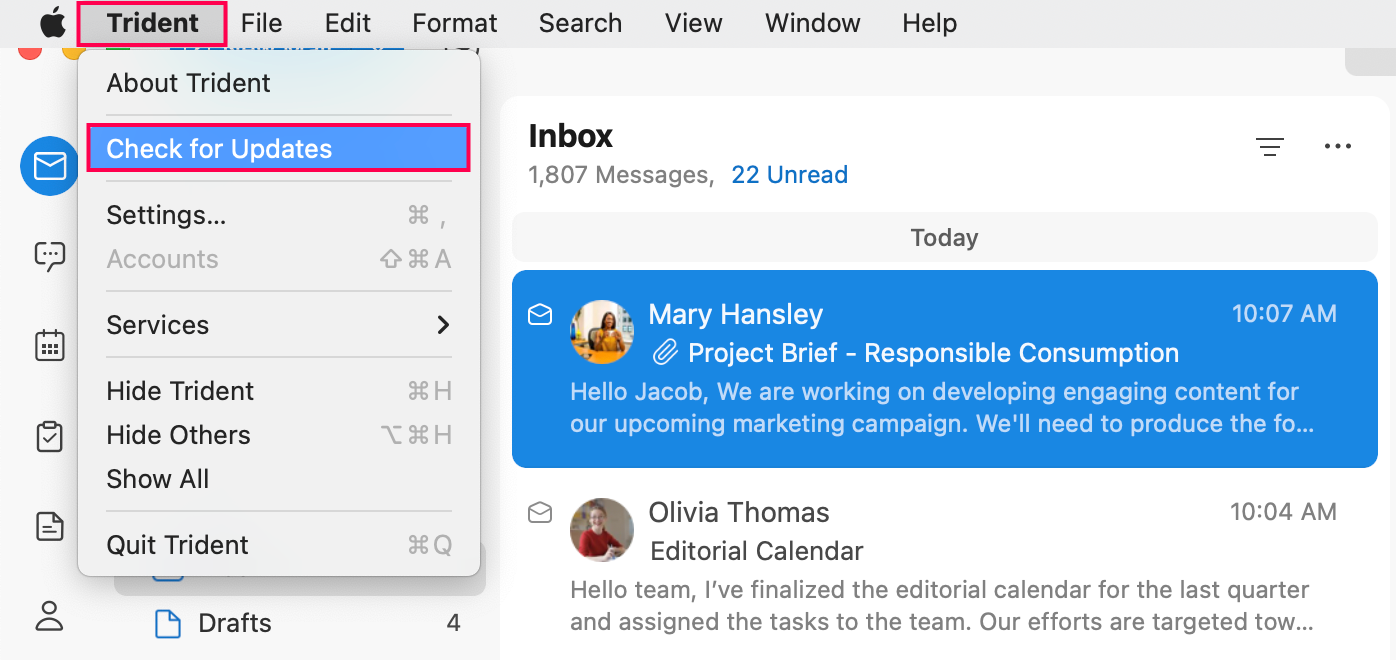Choose Hide Others
This screenshot has height=660, width=1396.
279,435
